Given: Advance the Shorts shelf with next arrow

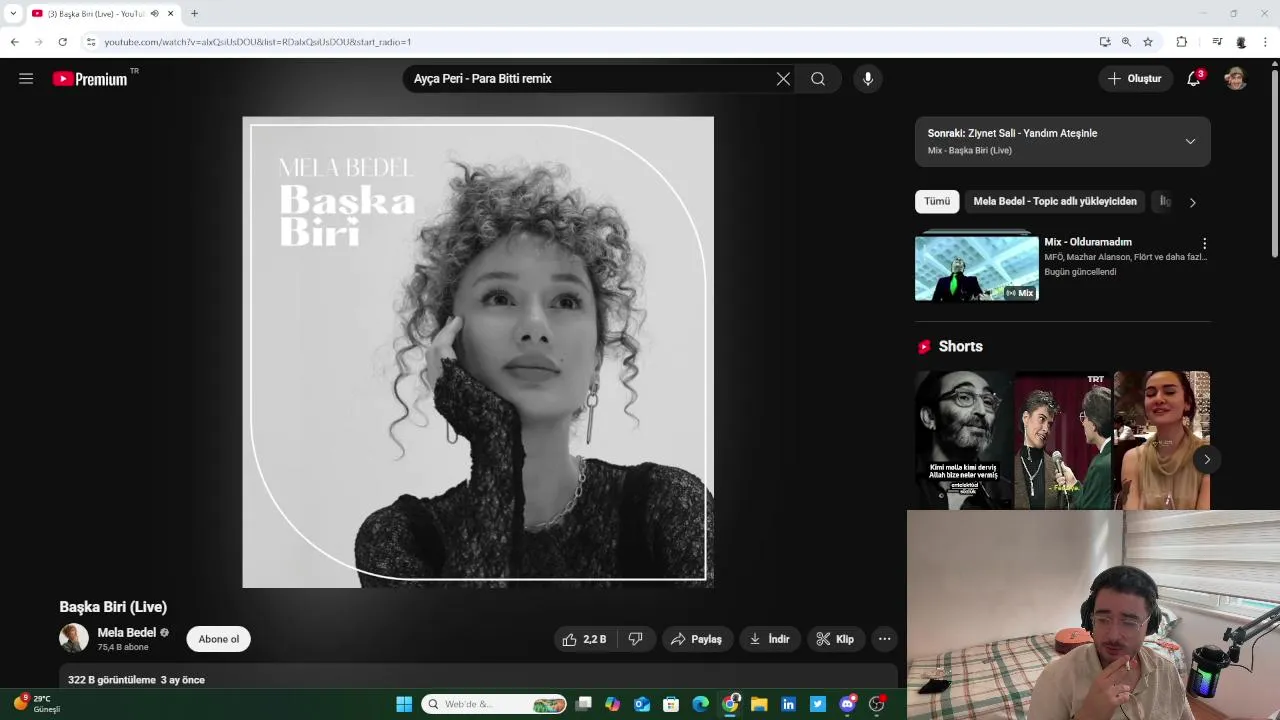Looking at the screenshot, I should click(x=1207, y=460).
